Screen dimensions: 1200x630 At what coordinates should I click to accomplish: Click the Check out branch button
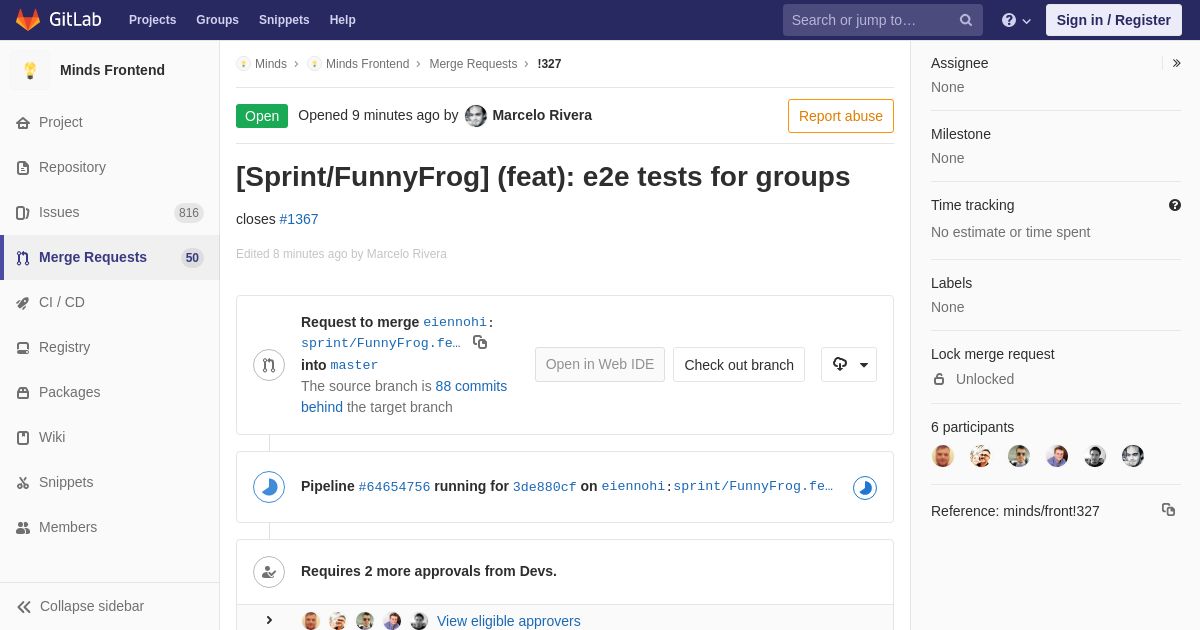[739, 365]
